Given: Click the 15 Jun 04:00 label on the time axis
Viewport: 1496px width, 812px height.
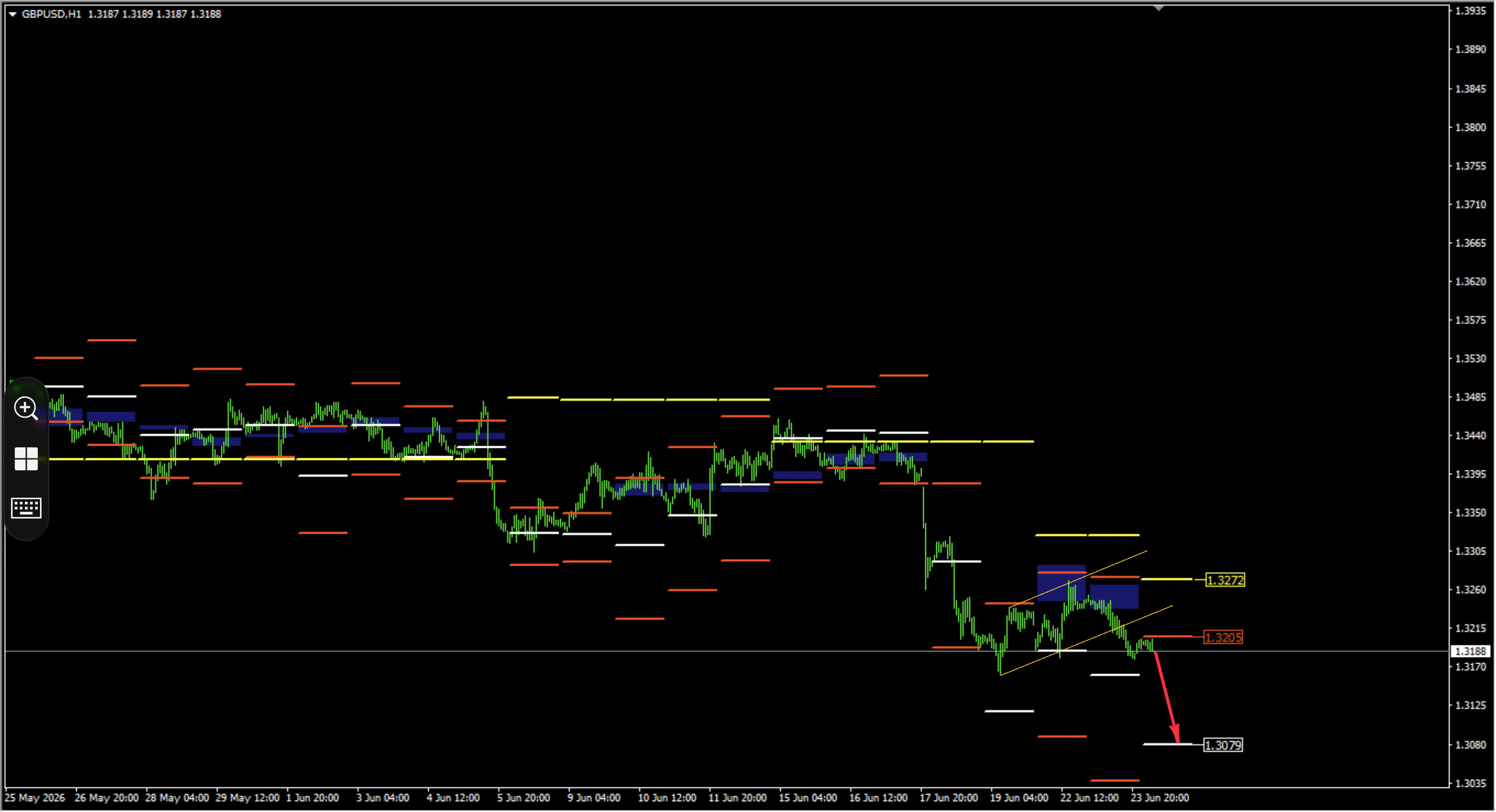Looking at the screenshot, I should (x=808, y=799).
